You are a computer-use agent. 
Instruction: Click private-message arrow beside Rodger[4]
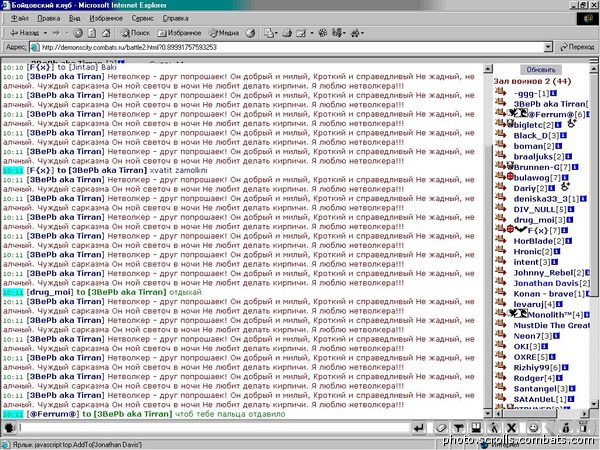501,377
